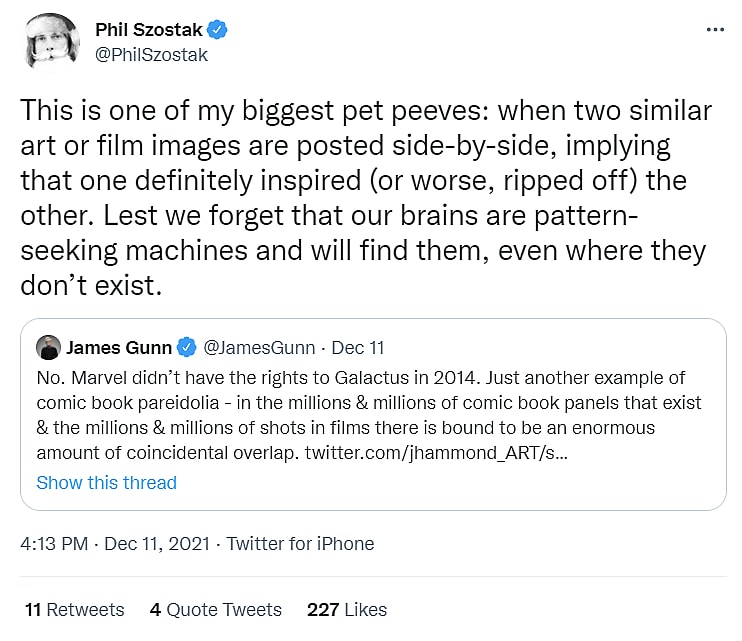Click Phil Szostak's blue verified badge
Screen dimensions: 742x641
(x=218, y=30)
